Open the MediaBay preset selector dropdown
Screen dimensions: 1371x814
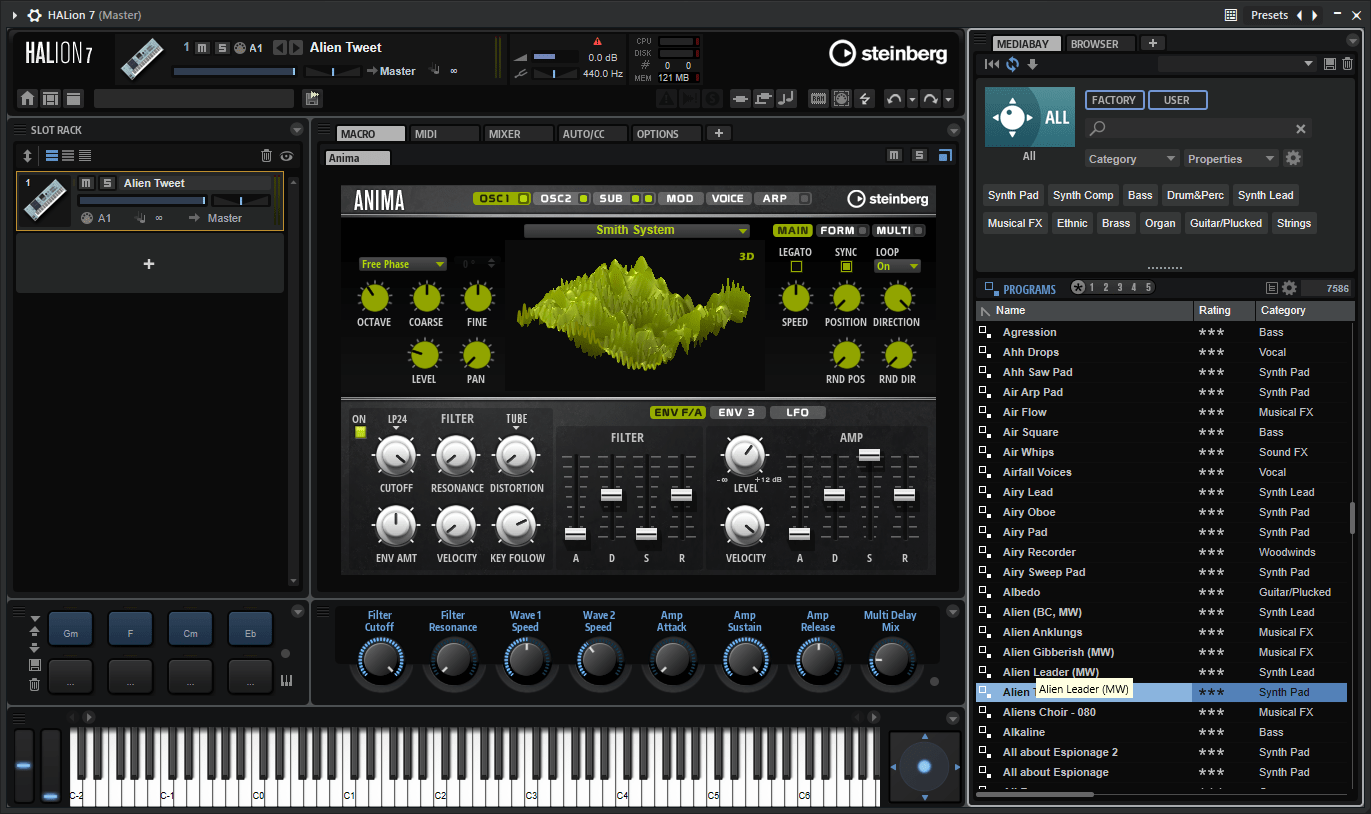pos(1236,64)
